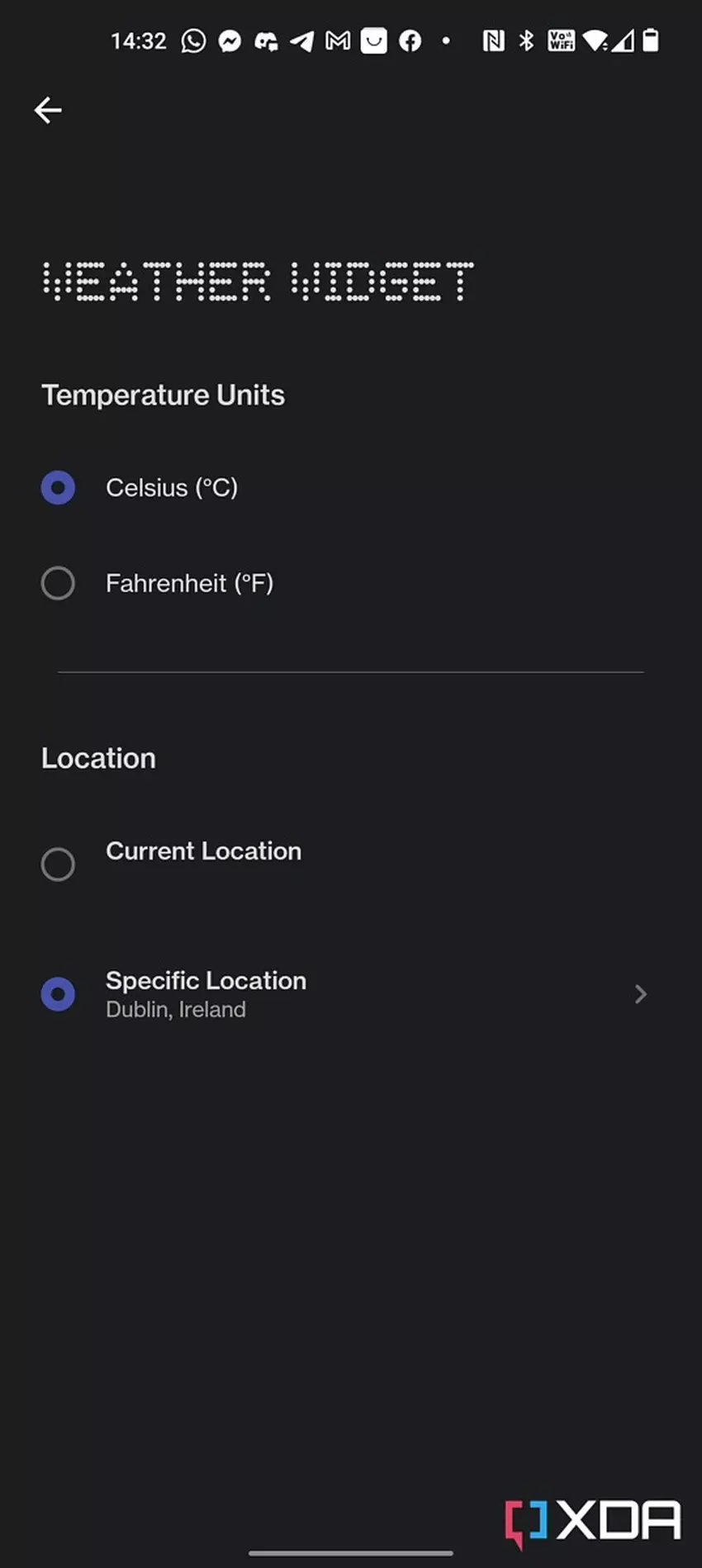Tap the battery status icon
Screen dimensions: 702x1568
pos(651,40)
